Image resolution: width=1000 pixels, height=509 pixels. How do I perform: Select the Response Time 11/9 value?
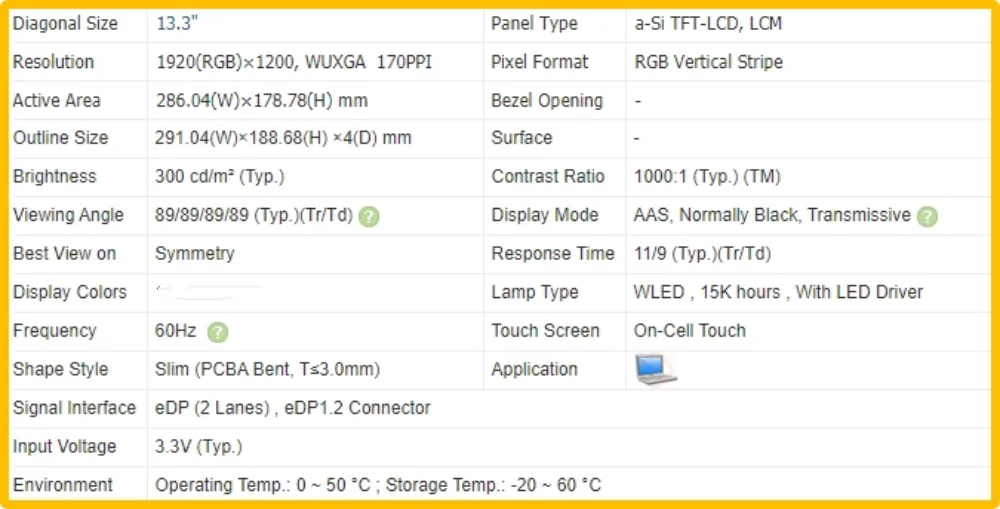[702, 254]
